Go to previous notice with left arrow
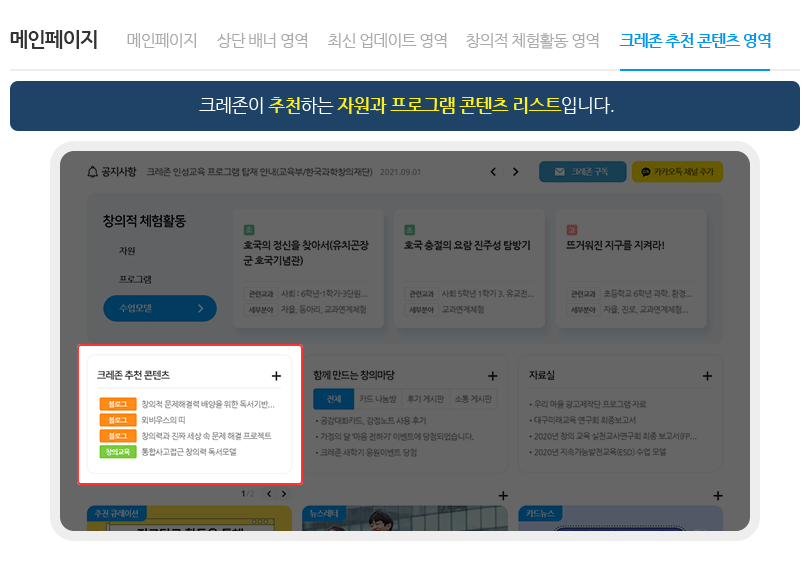 (493, 172)
